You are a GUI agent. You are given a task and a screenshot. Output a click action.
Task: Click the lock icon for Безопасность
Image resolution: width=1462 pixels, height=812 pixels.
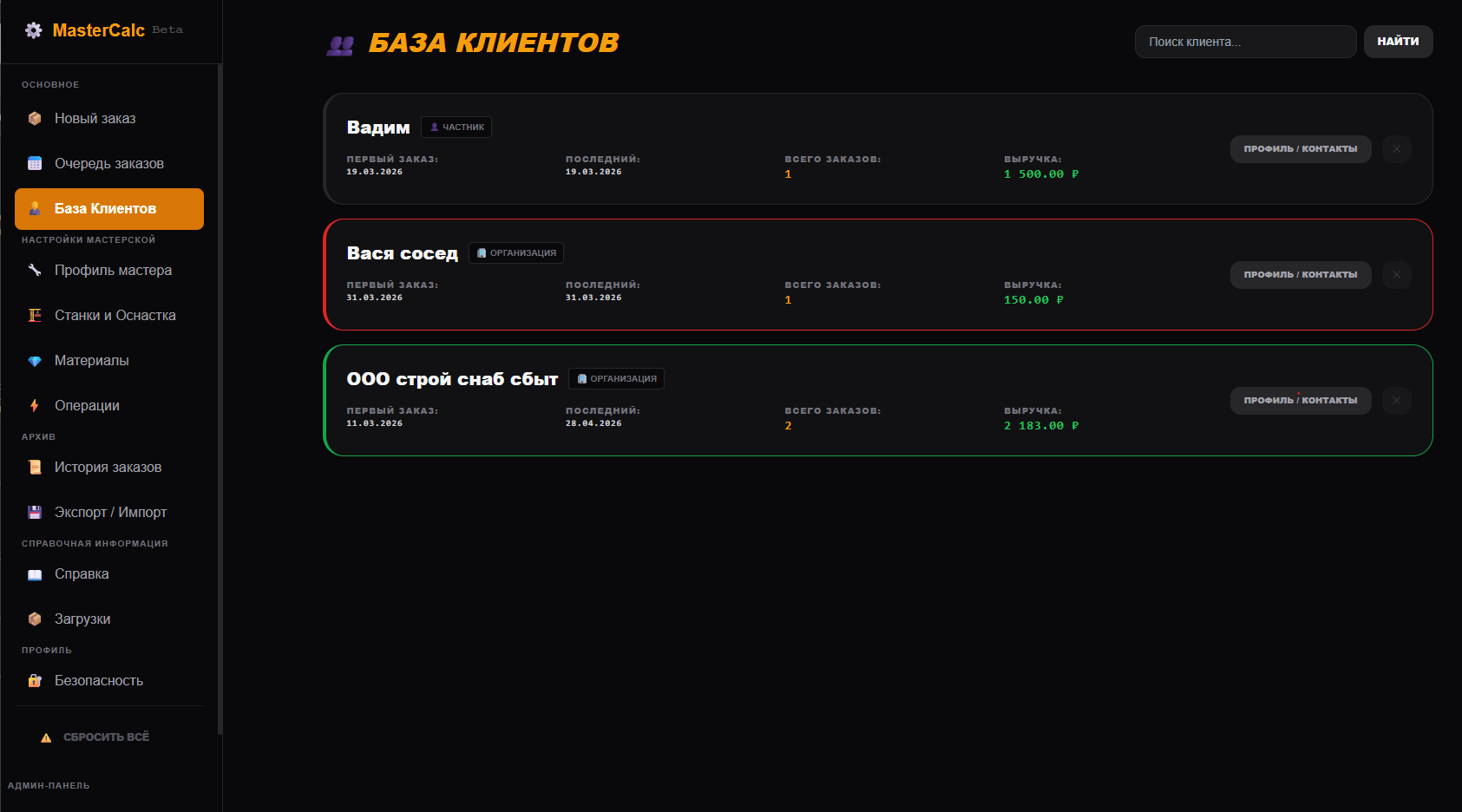pyautogui.click(x=35, y=681)
